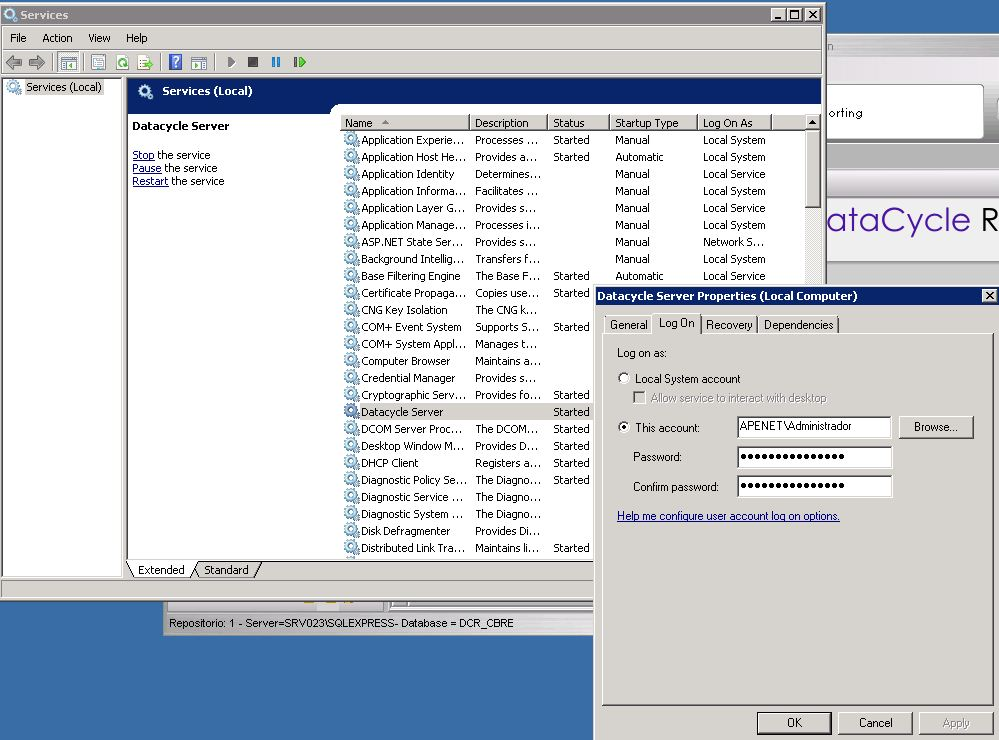Click the Back arrow in Services toolbar
The width and height of the screenshot is (999, 740).
pos(13,62)
